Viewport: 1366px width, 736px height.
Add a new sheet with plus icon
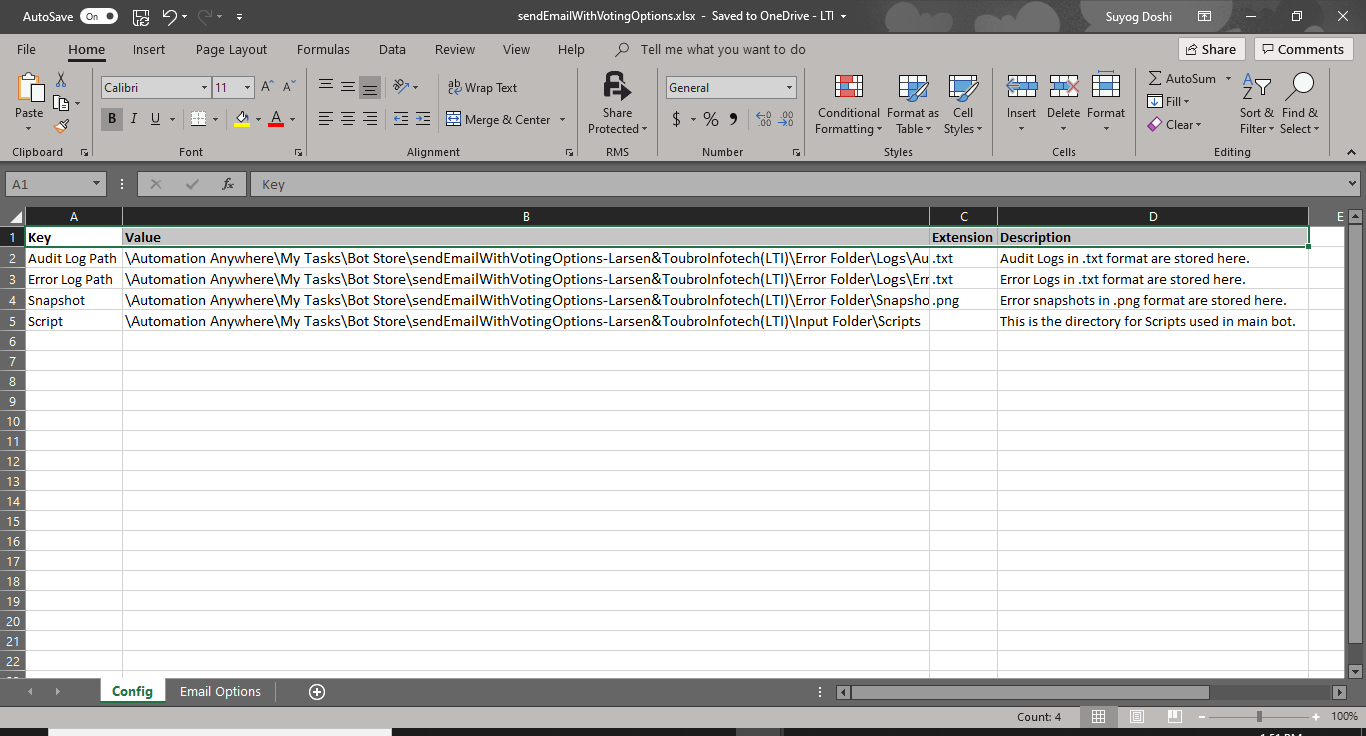click(317, 692)
